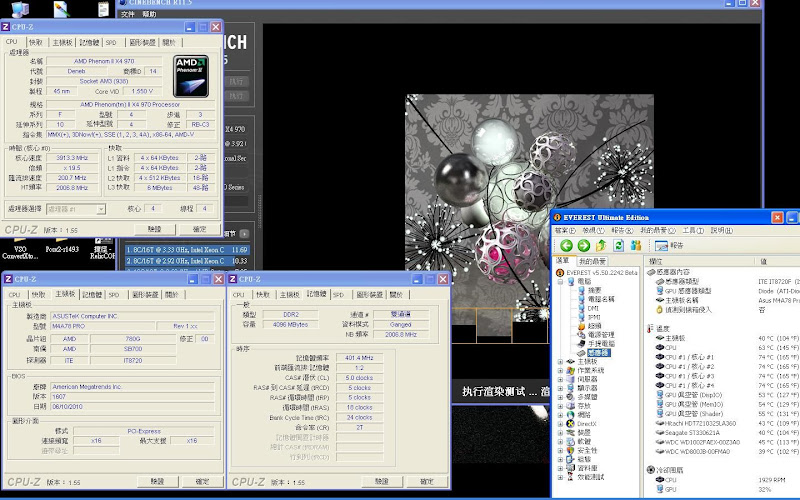Expand the 伺服器 node in EVEREST tree
The image size is (800, 500).
560,379
